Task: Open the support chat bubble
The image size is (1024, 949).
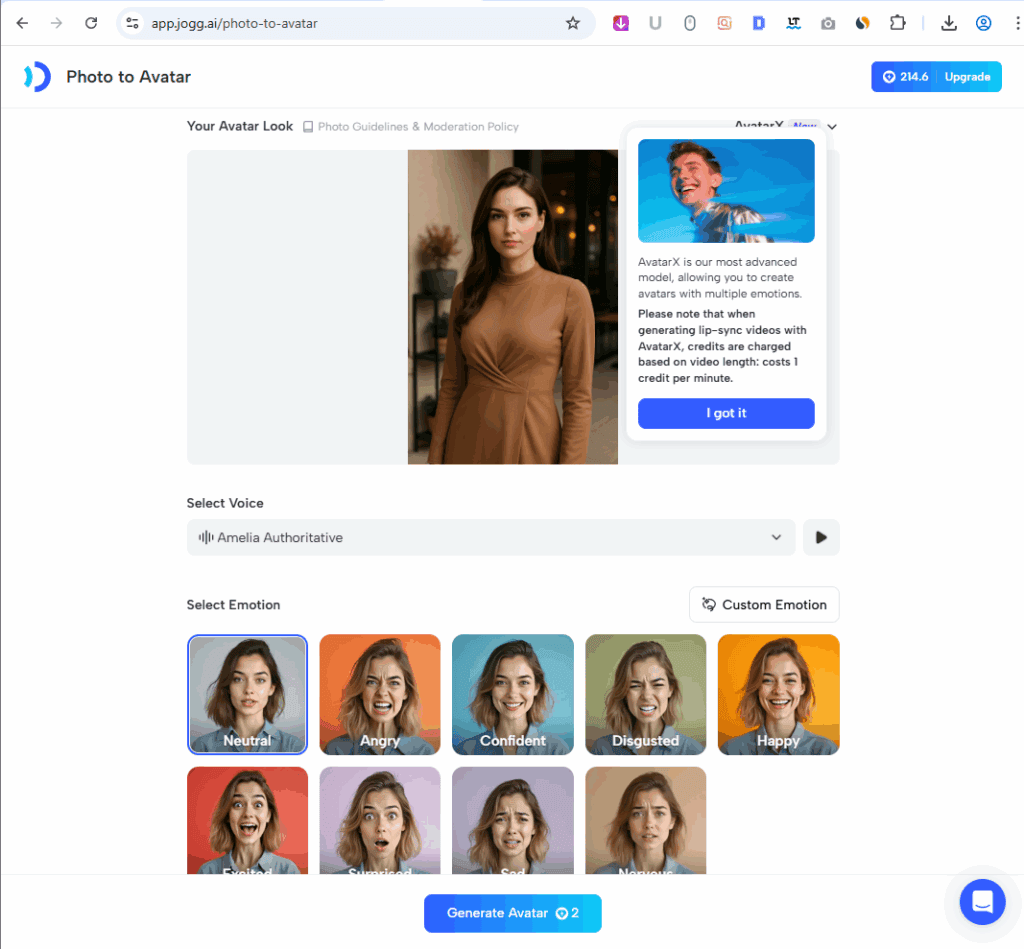Action: pyautogui.click(x=981, y=902)
